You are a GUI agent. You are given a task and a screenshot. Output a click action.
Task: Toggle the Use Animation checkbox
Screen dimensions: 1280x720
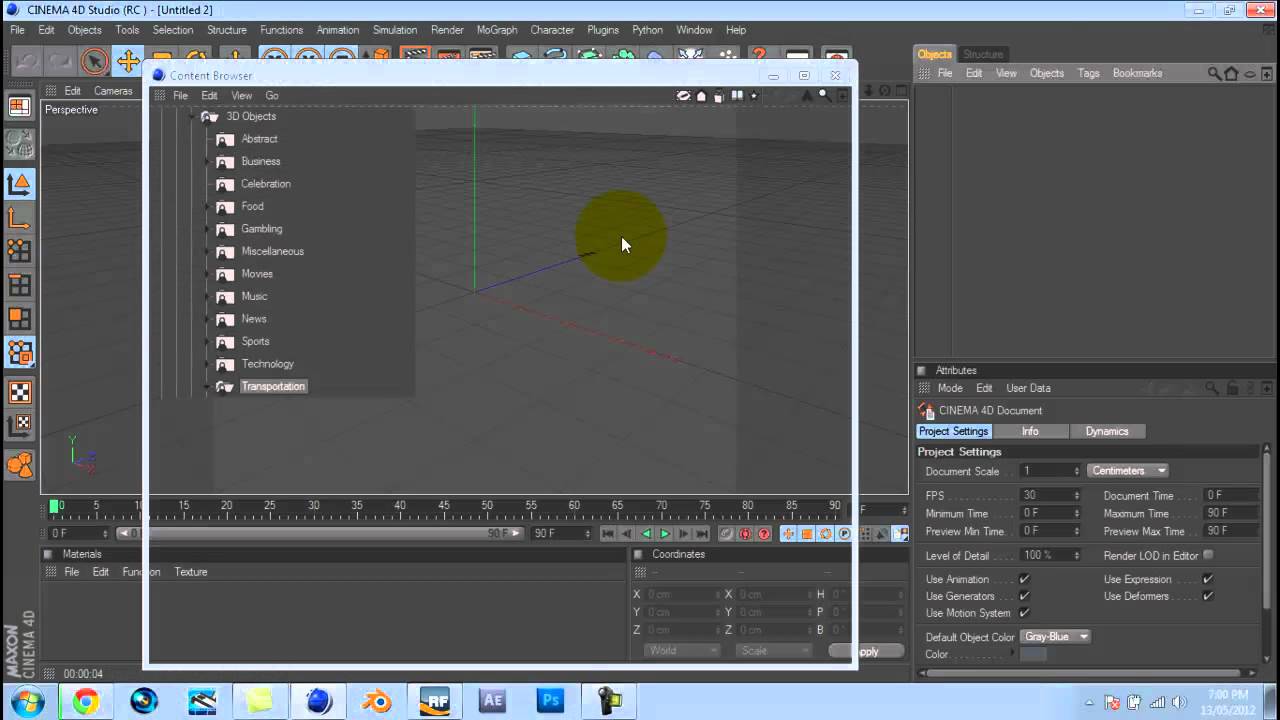1024,579
